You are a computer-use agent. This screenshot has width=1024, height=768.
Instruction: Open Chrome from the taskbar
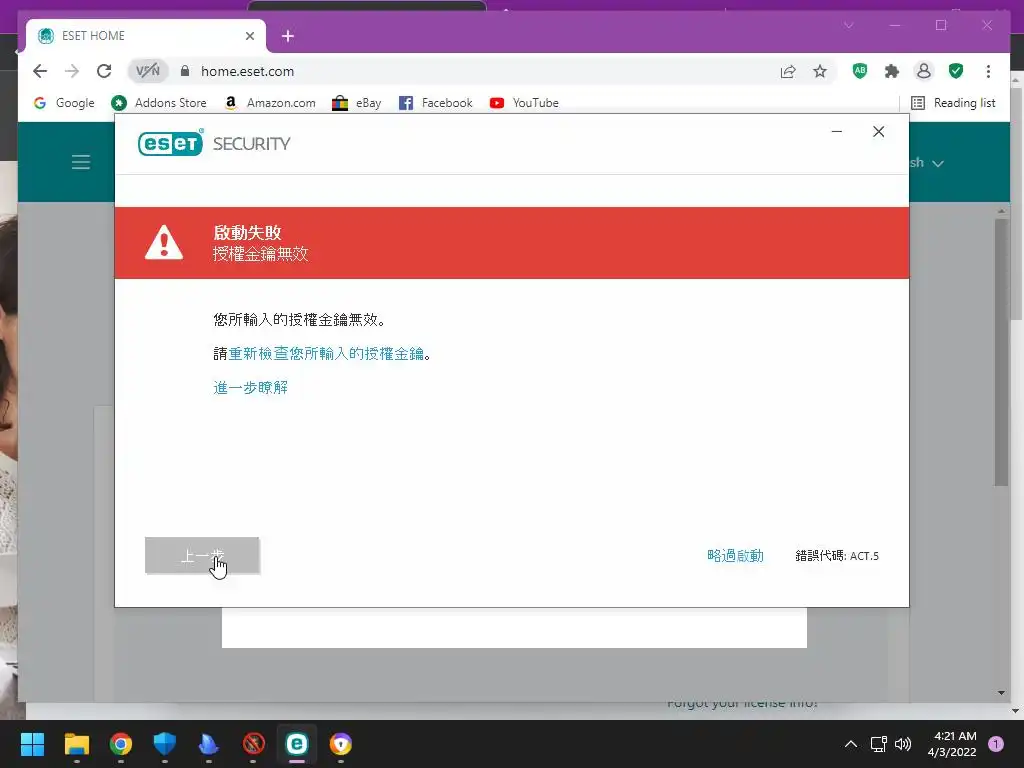pos(121,744)
